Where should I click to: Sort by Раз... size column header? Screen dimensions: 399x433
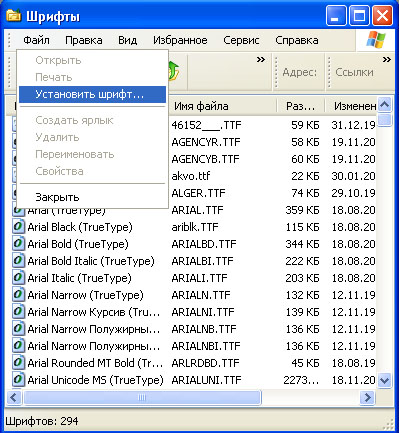301,106
